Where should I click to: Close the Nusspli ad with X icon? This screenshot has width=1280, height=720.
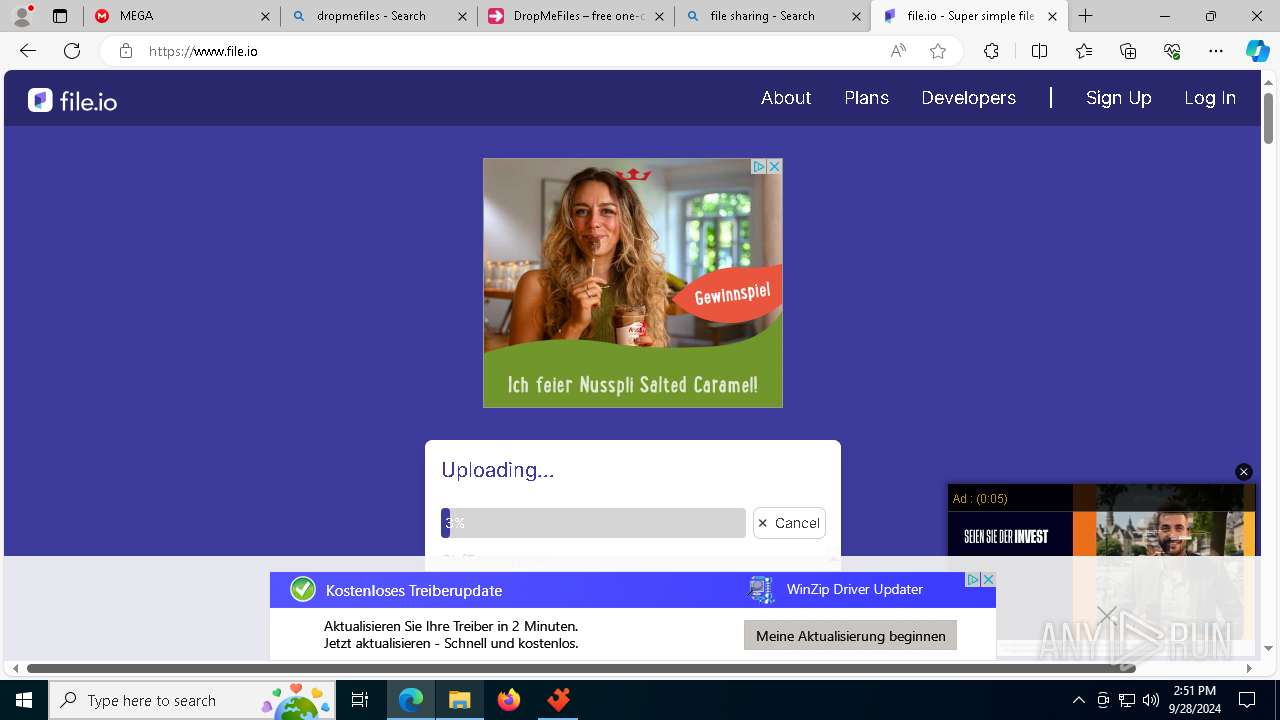tap(774, 167)
